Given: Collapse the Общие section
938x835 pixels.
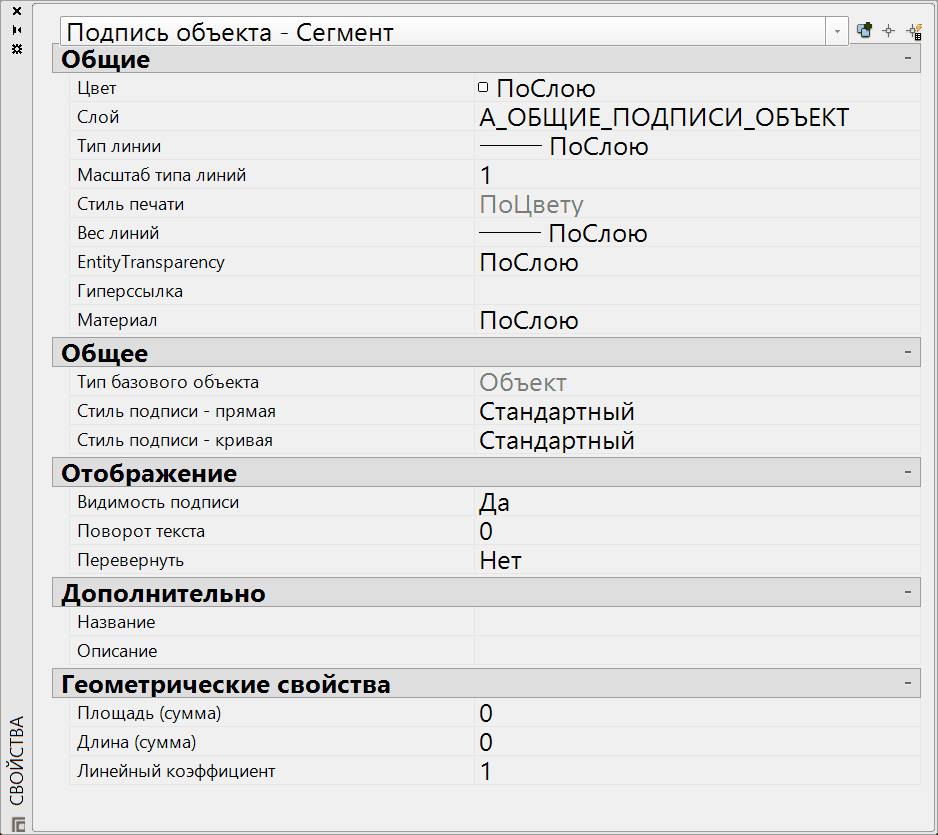Looking at the screenshot, I should (x=906, y=59).
